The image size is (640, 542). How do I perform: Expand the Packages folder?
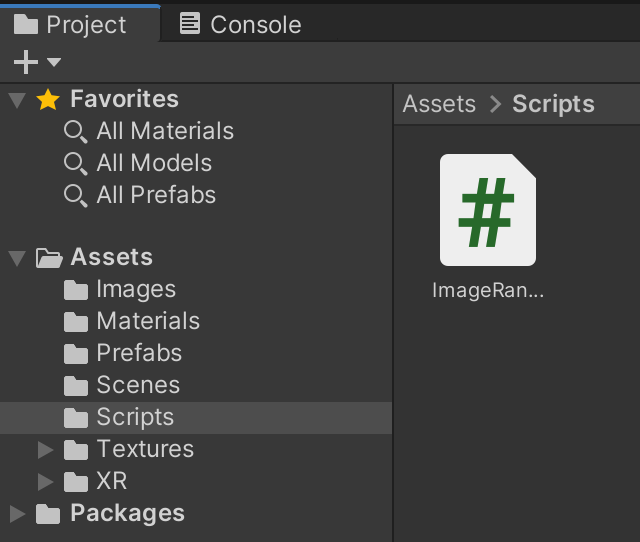17,514
